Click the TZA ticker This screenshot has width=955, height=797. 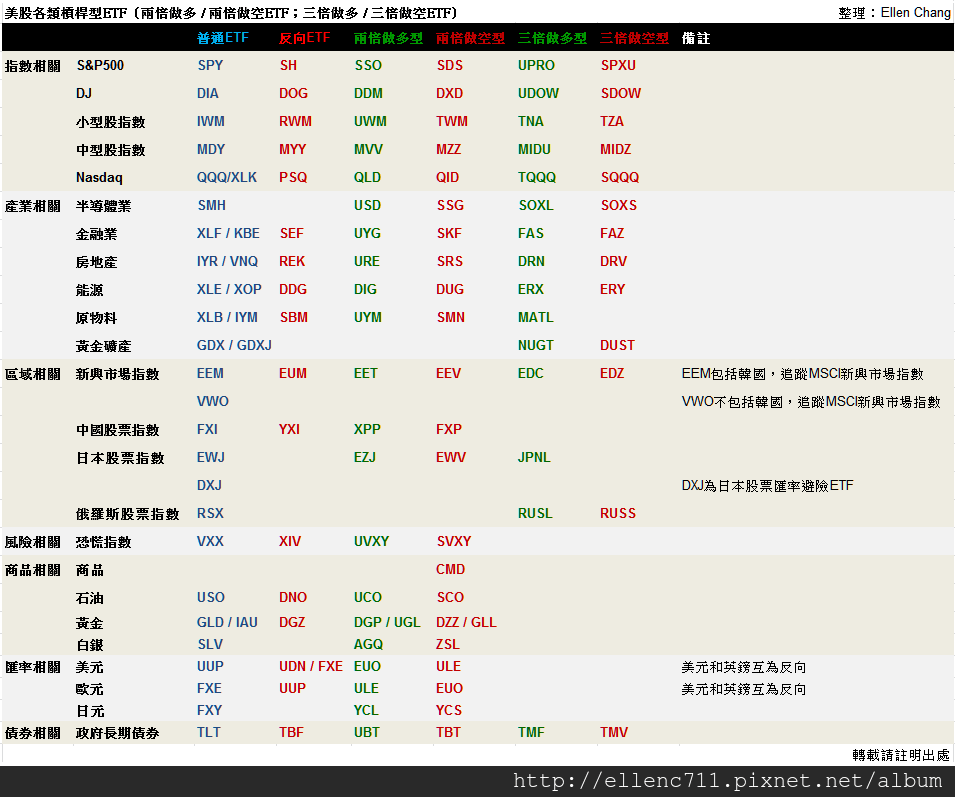pos(611,121)
